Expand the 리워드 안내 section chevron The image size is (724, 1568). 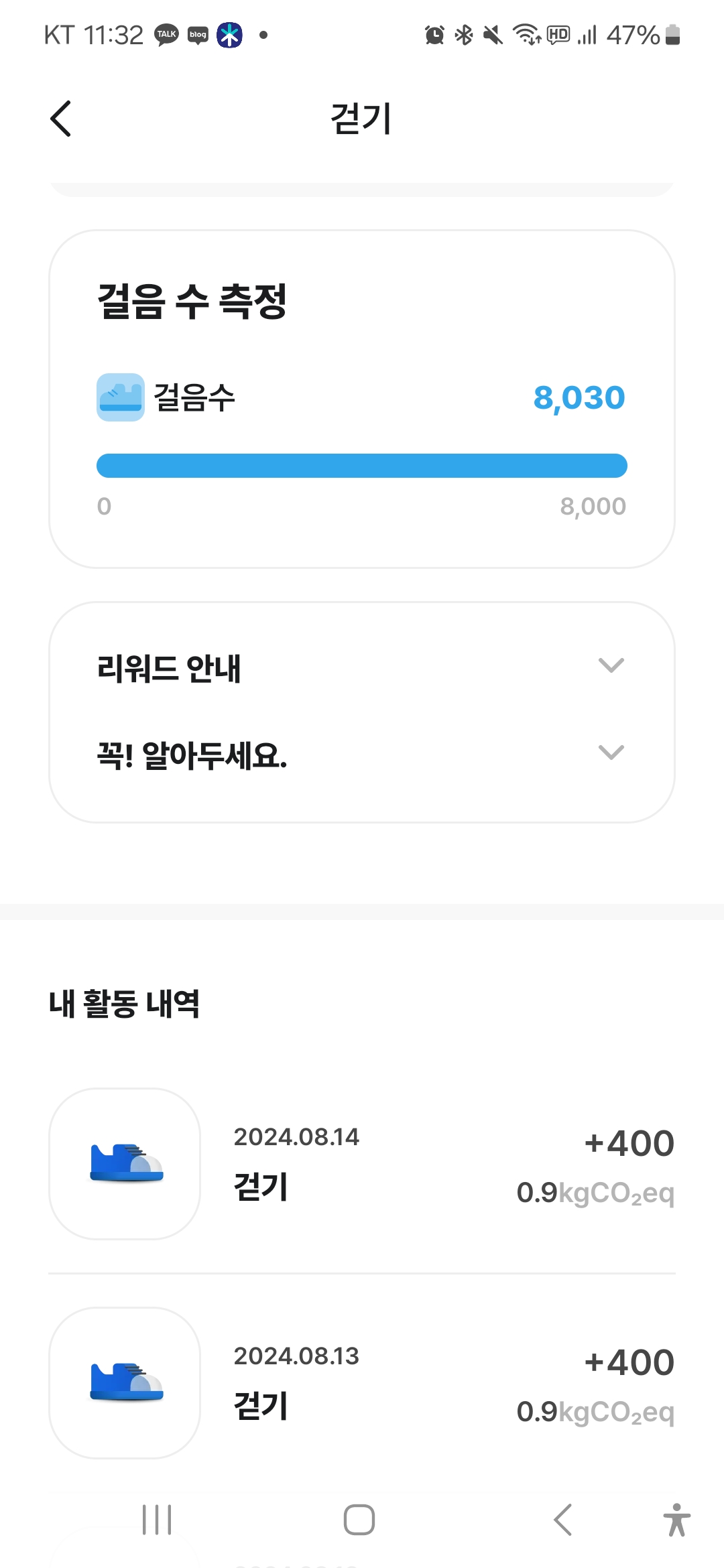[611, 665]
